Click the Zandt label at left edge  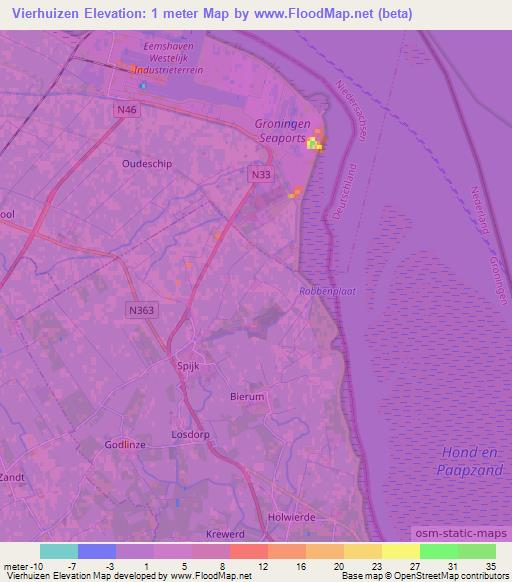12,477
